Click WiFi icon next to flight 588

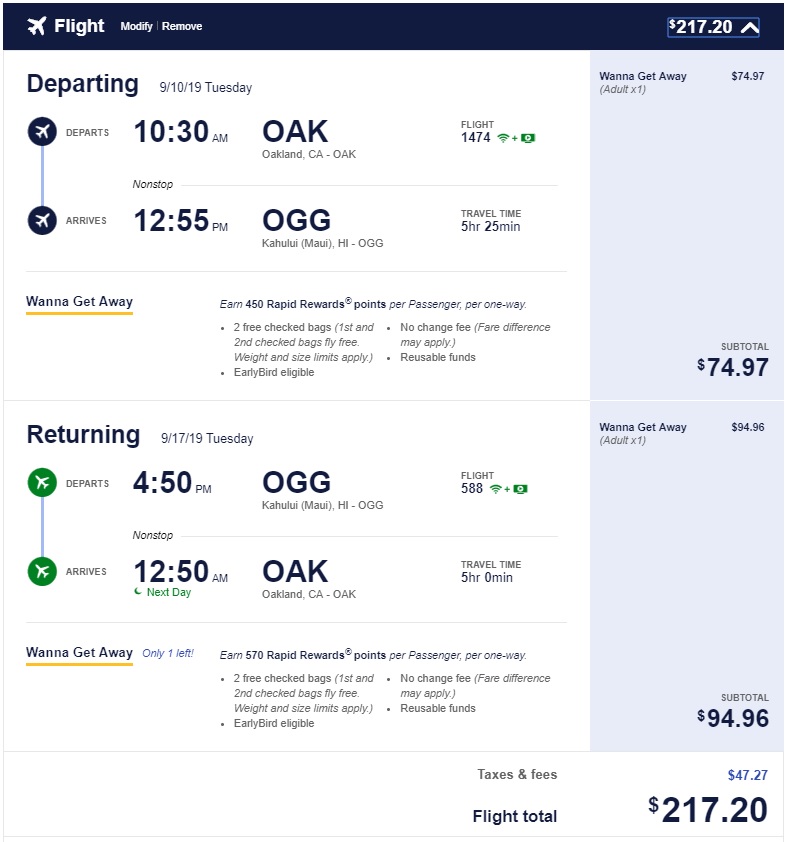495,489
